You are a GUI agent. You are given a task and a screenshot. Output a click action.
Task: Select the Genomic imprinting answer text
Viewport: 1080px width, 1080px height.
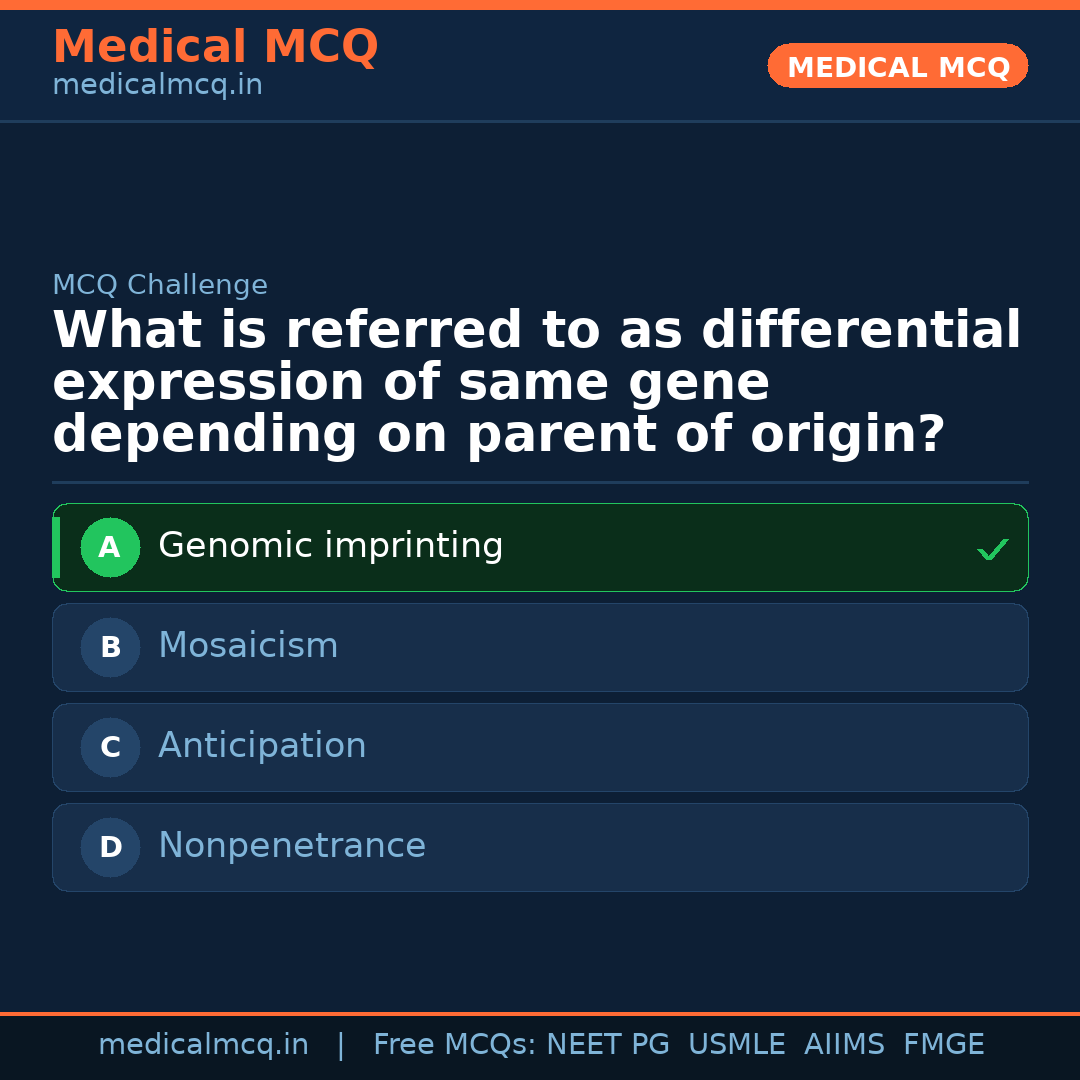pos(330,546)
